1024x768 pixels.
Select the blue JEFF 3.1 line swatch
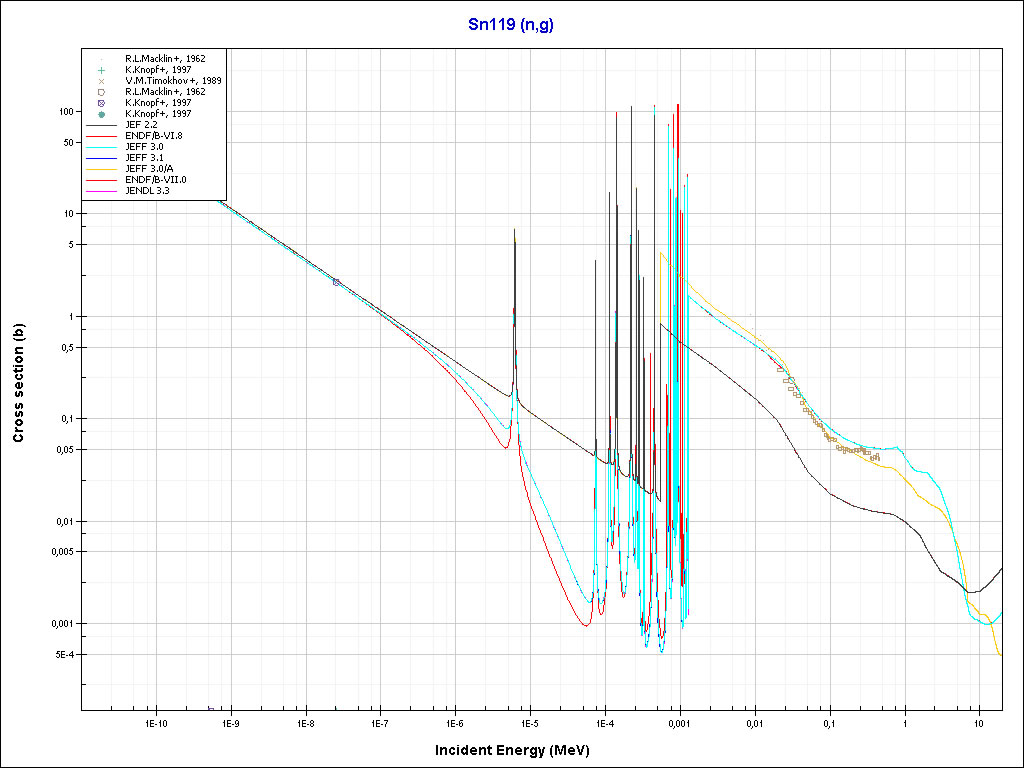pyautogui.click(x=102, y=158)
